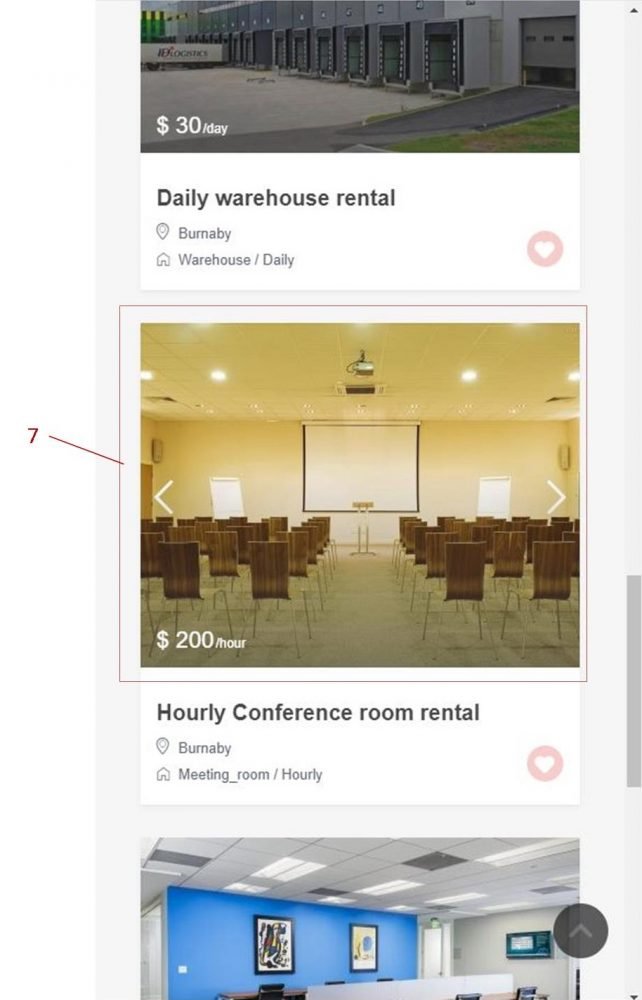Click Burnaby location under conference room rental
The image size is (642, 1000).
coord(205,748)
